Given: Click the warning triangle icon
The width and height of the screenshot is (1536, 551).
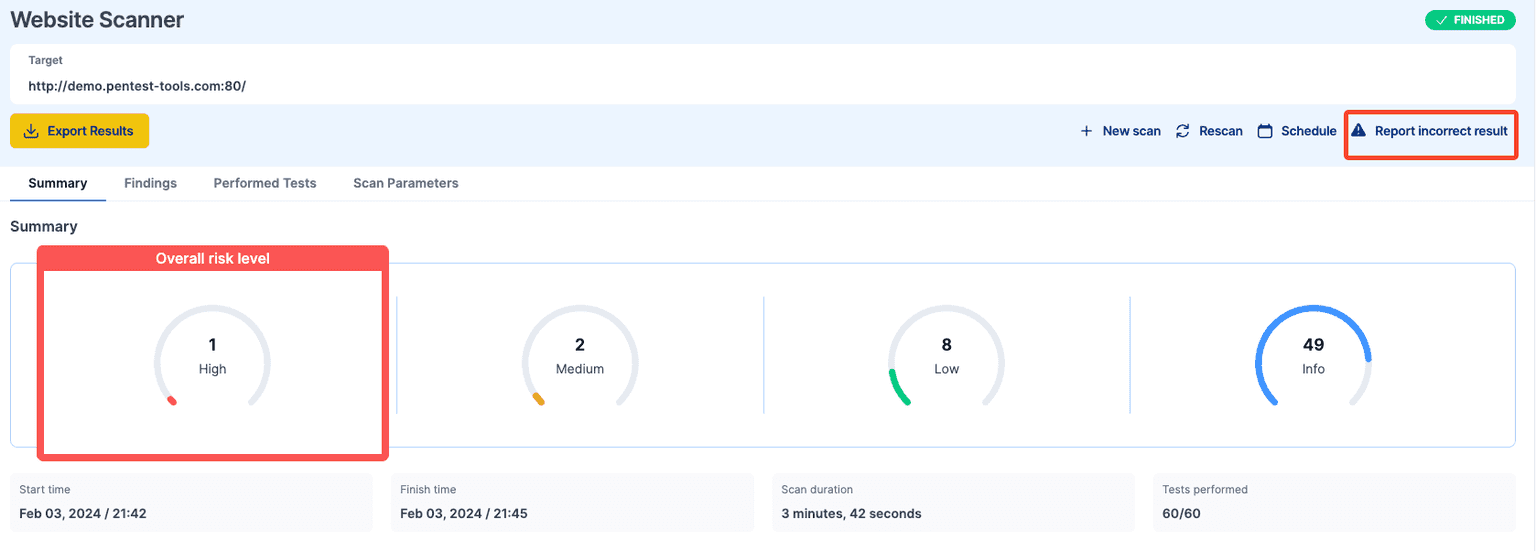Looking at the screenshot, I should [x=1358, y=131].
